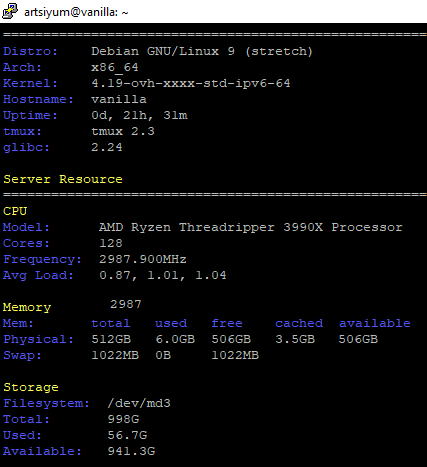427x467 pixels.
Task: Click the 'glibc:' label
Action: point(26,147)
